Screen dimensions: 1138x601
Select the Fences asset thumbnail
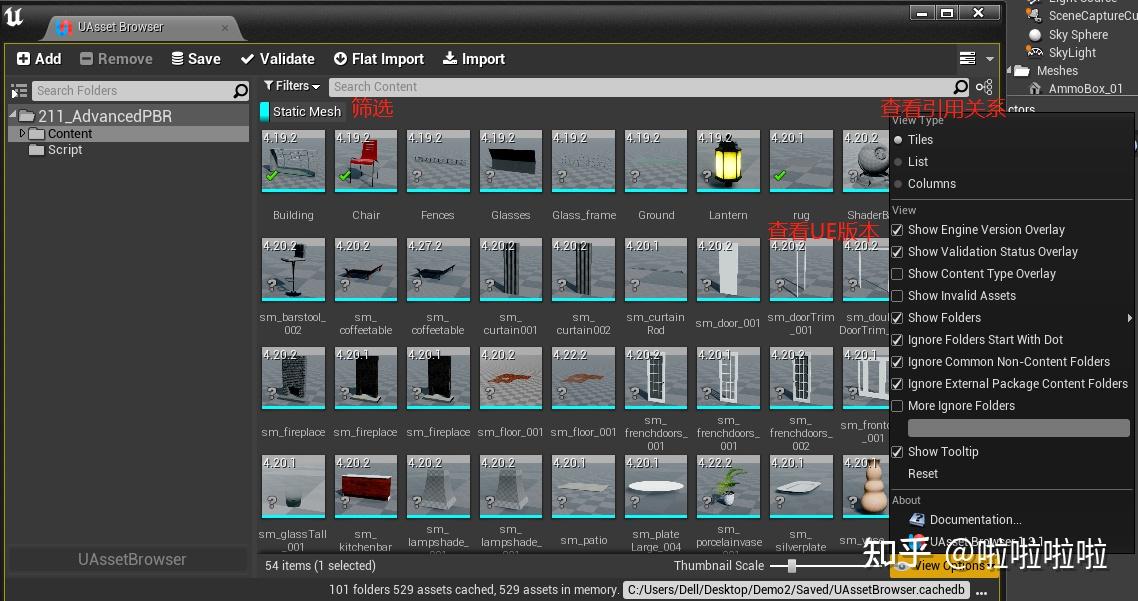pos(438,160)
